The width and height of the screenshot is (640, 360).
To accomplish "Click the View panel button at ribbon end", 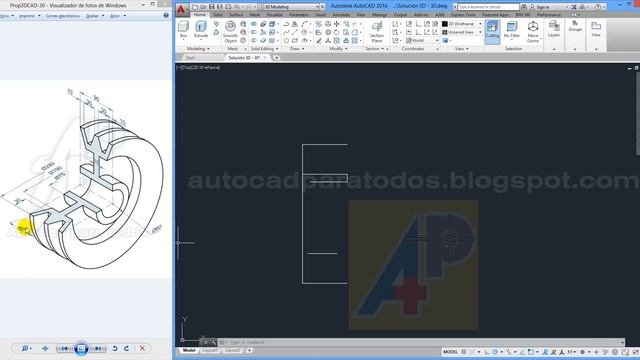I will pos(596,29).
